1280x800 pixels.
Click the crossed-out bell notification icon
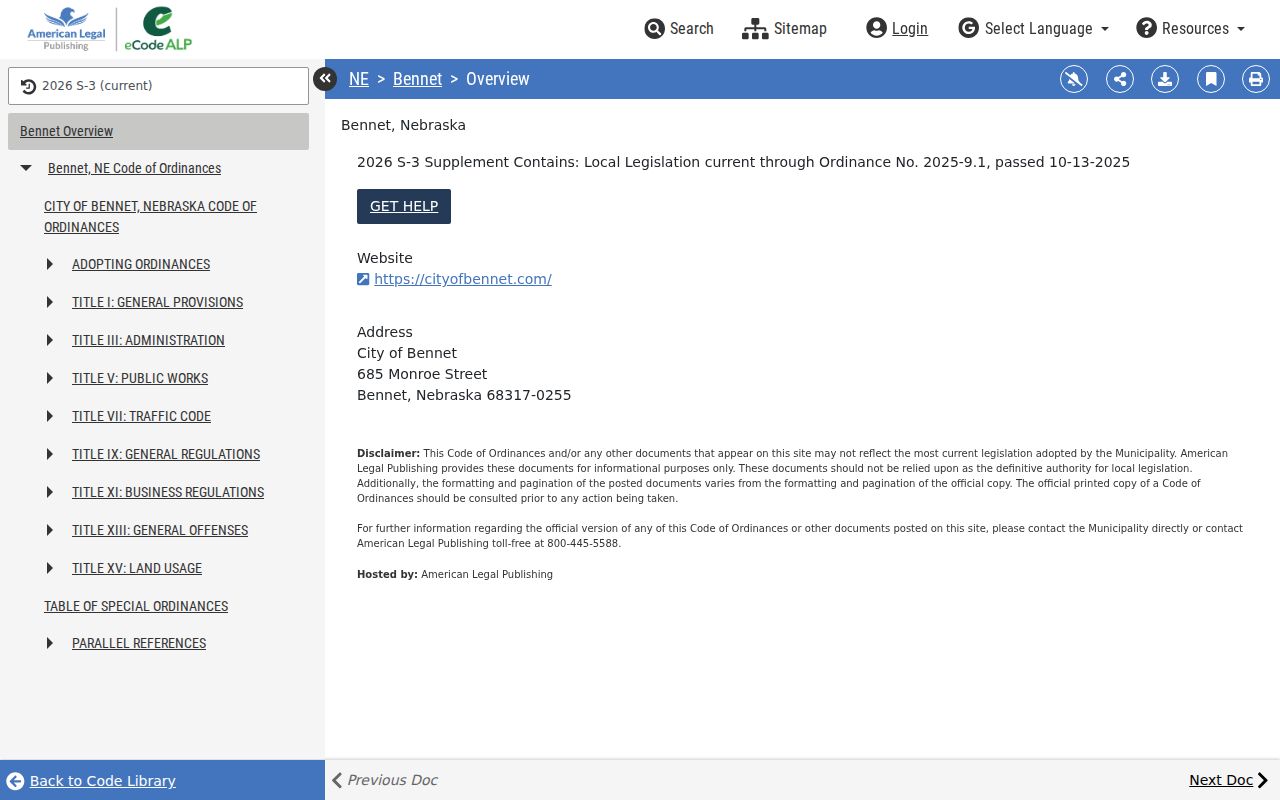pos(1074,79)
